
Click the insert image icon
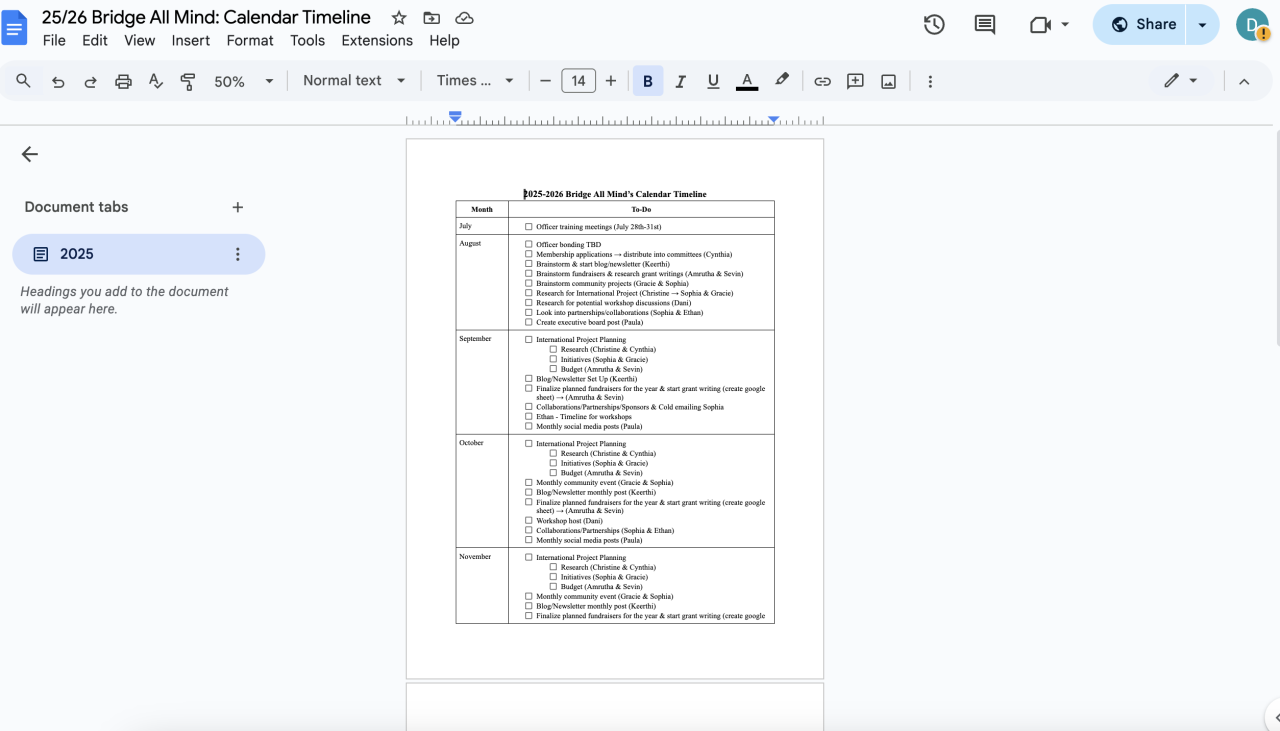click(888, 82)
